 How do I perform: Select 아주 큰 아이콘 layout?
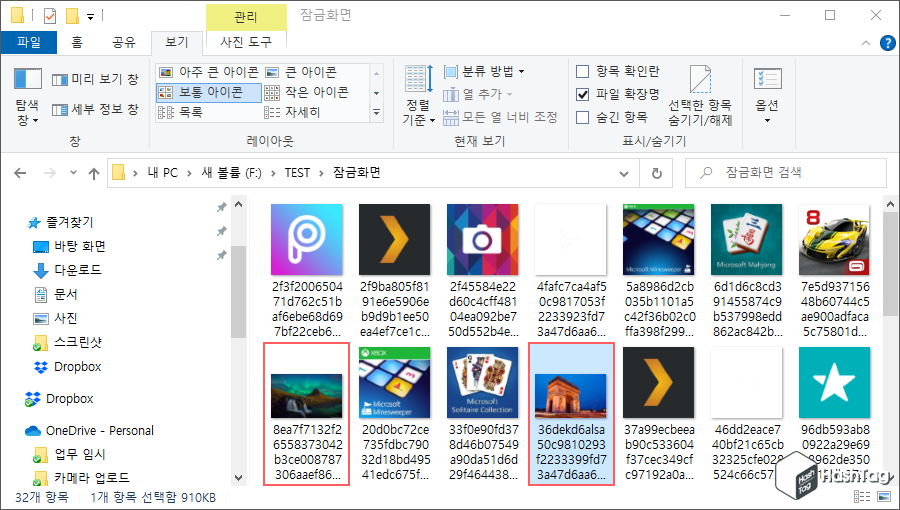click(x=208, y=72)
